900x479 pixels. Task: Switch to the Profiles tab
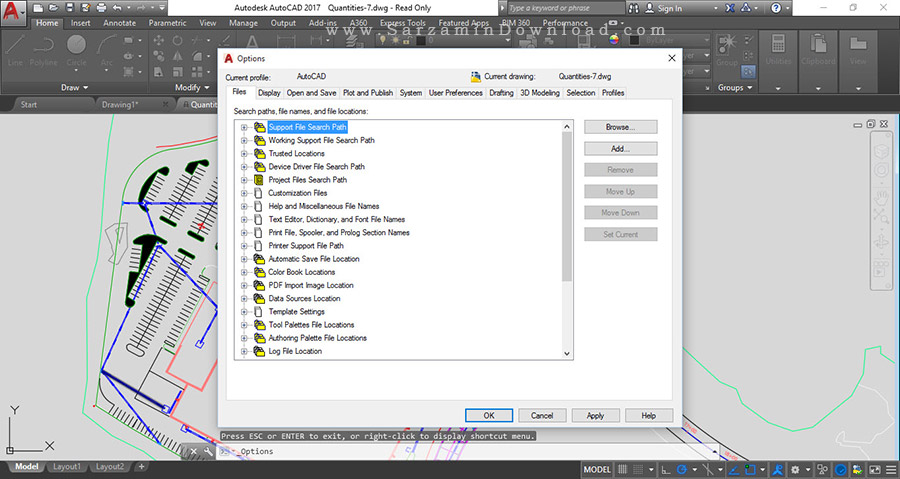(613, 93)
